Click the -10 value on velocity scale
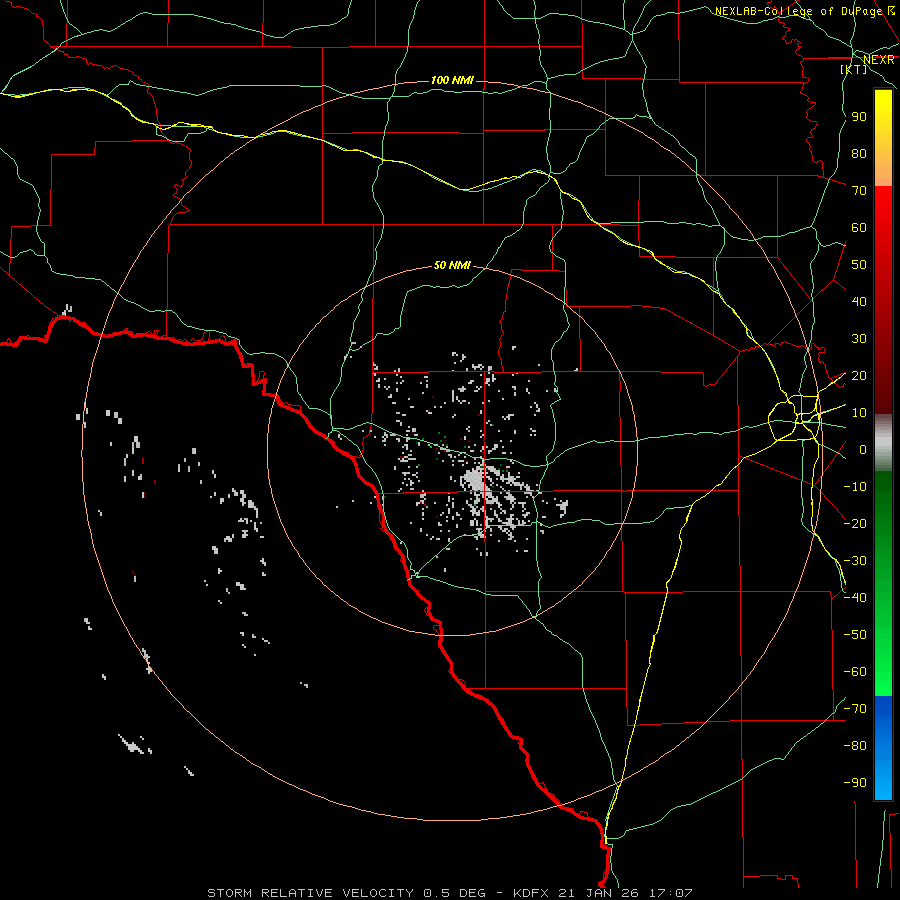 pos(855,487)
